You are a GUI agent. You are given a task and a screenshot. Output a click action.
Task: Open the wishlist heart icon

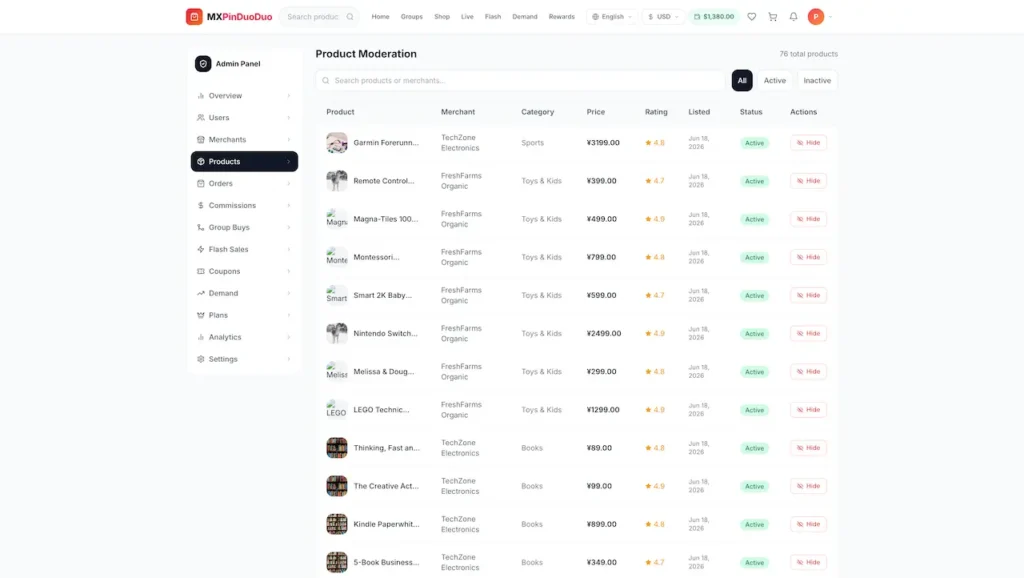click(752, 16)
